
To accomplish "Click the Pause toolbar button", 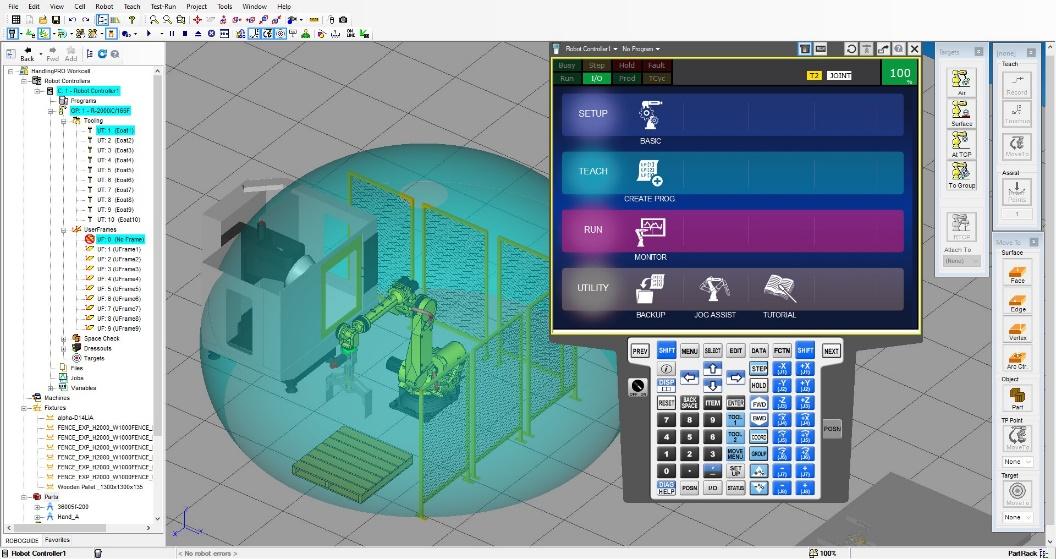I will 172,33.
